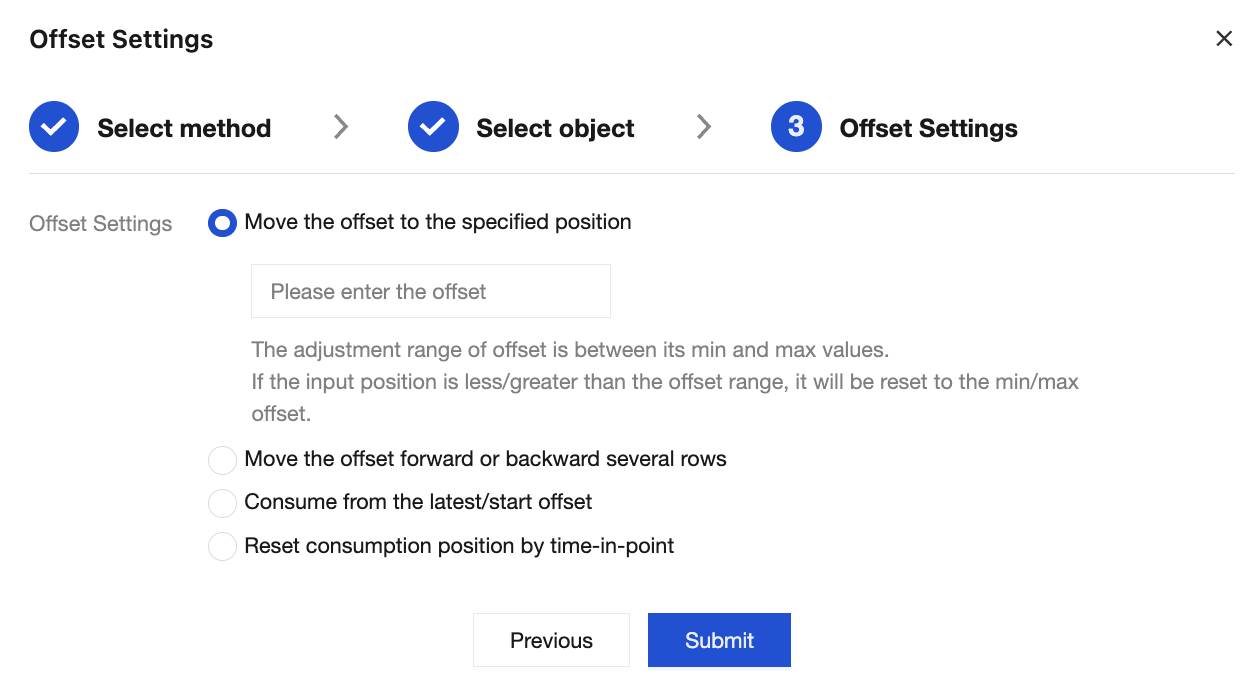The width and height of the screenshot is (1252, 688).
Task: Click the adjustment range hint text
Action: pos(569,351)
